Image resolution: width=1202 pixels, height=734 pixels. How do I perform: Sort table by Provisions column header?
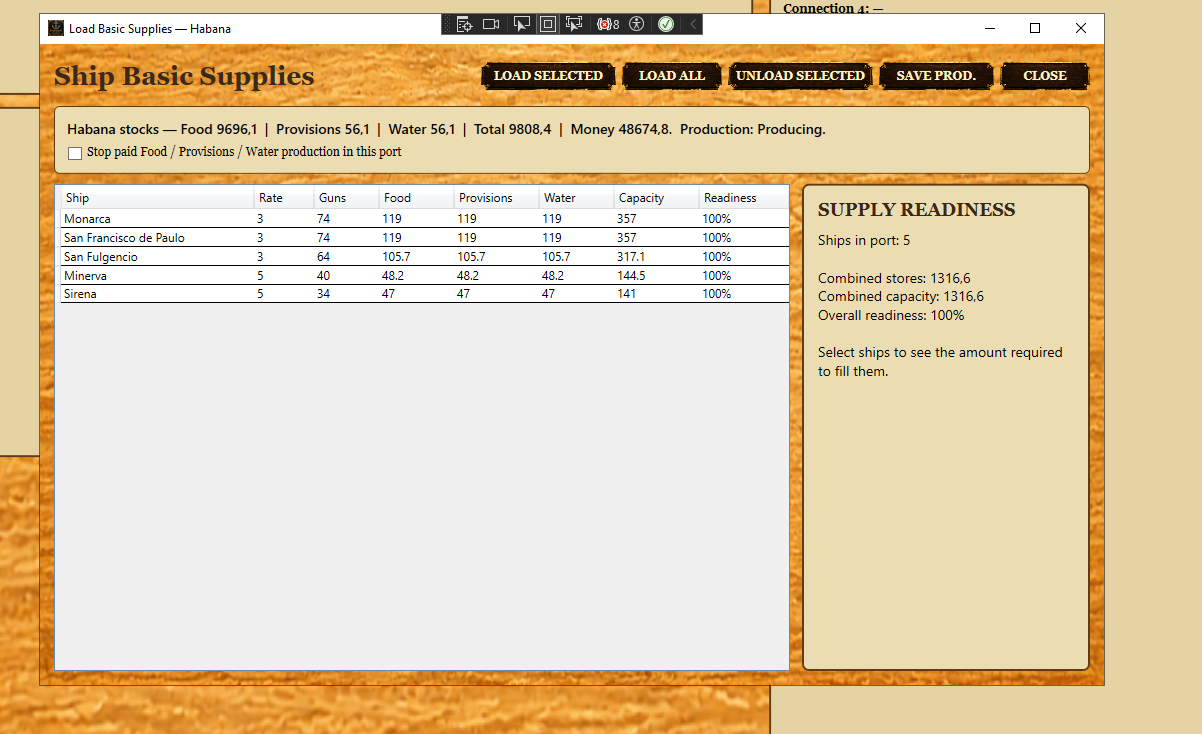pos(496,198)
